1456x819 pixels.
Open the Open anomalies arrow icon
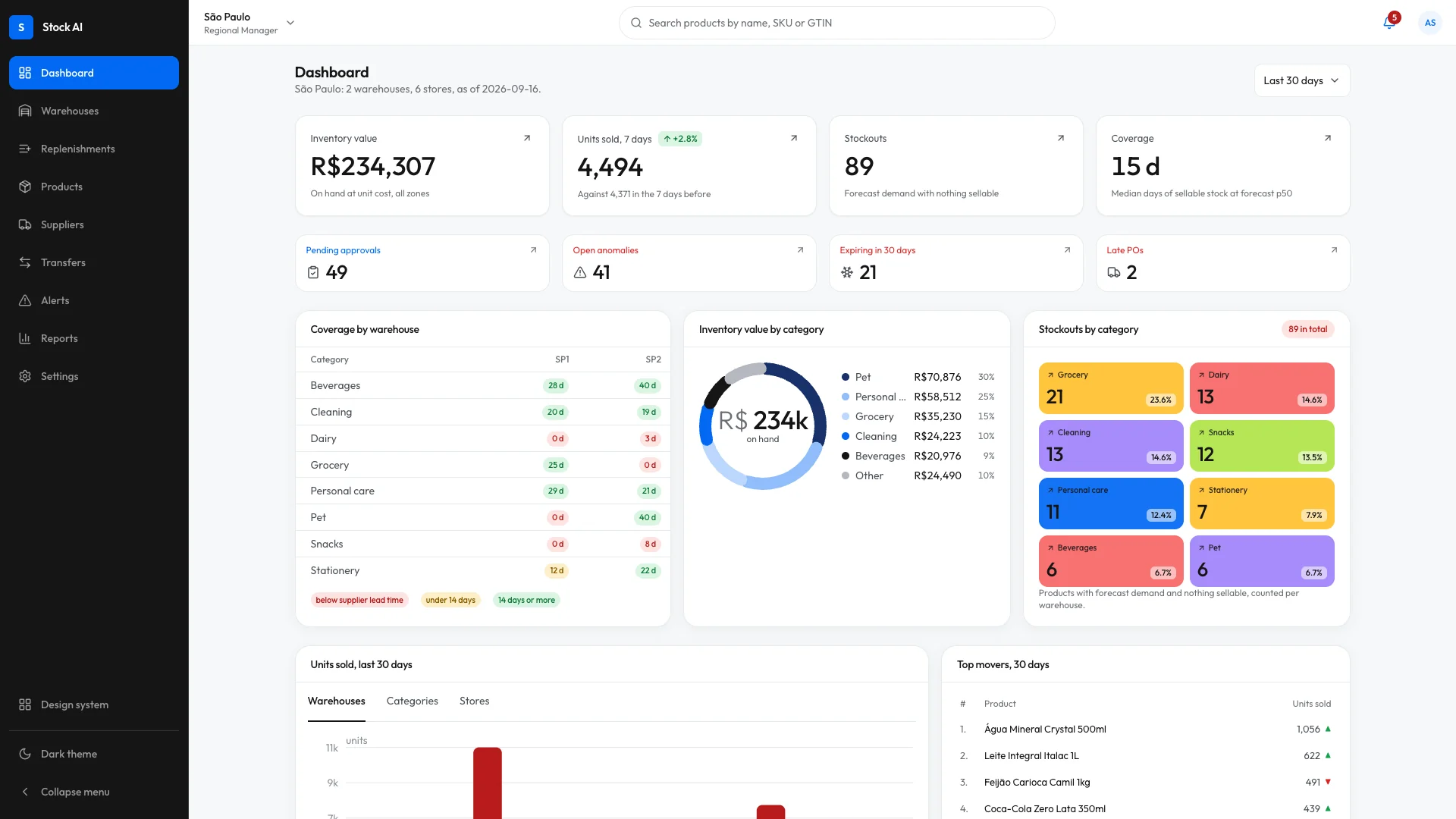click(800, 250)
